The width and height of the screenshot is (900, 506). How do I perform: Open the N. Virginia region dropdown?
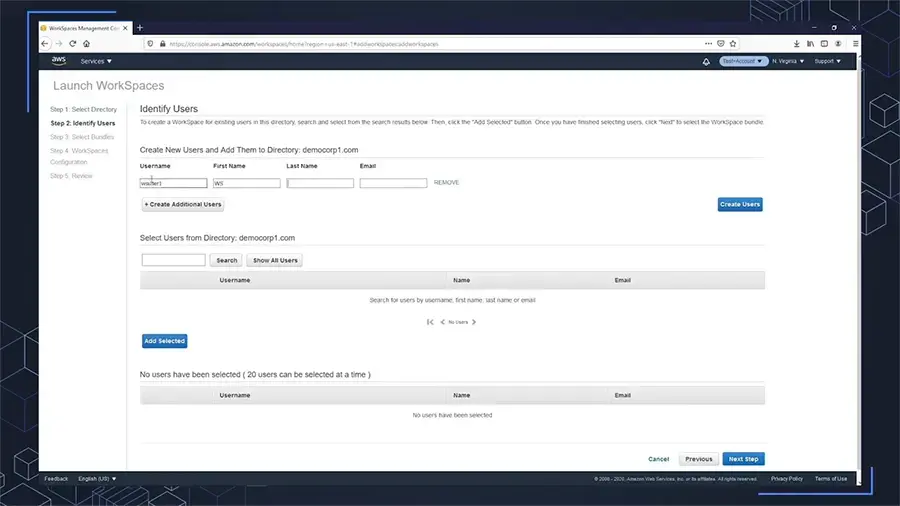(788, 61)
